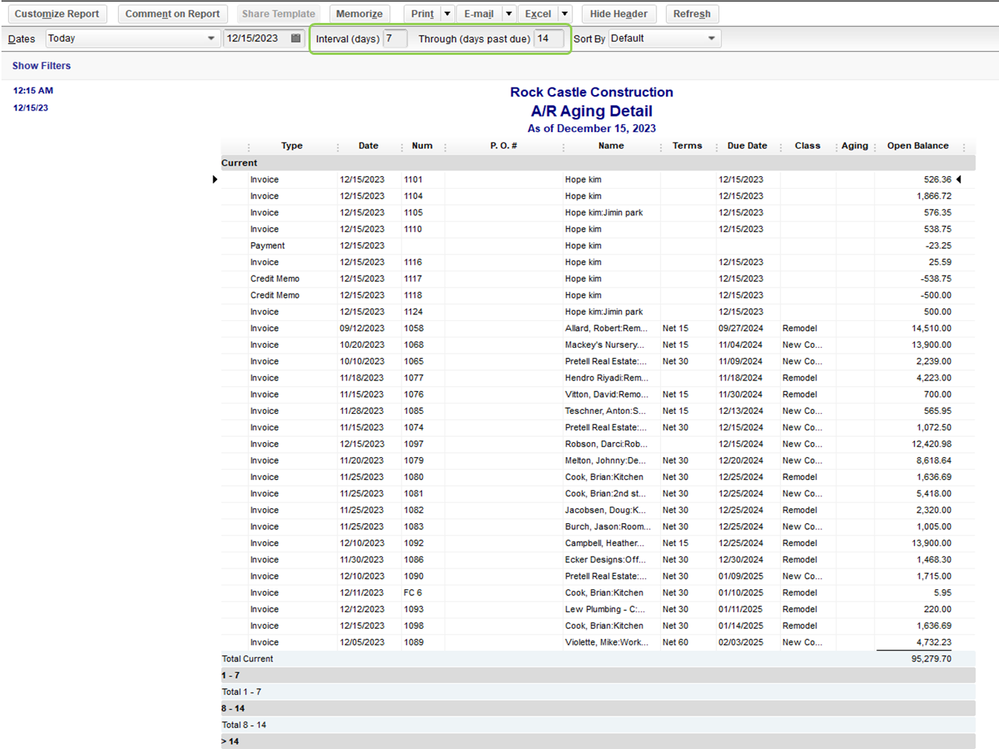Refresh the report

[691, 13]
